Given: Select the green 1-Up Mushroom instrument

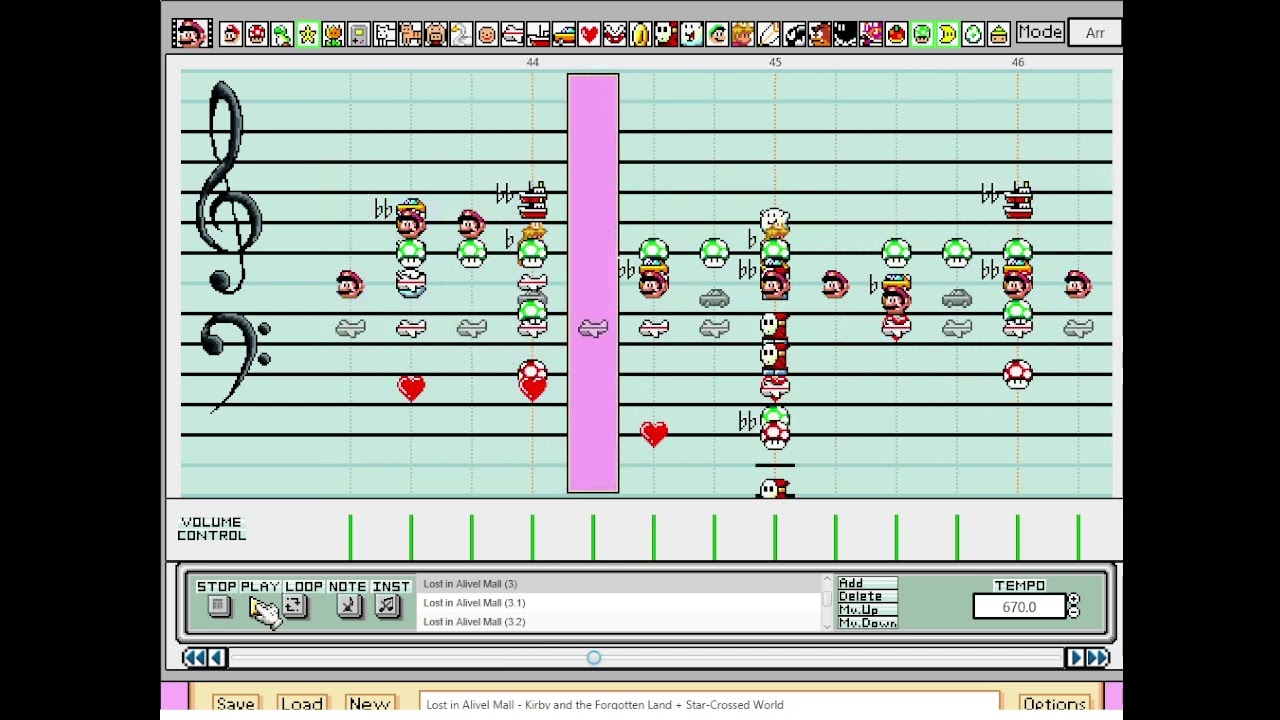Looking at the screenshot, I should [x=922, y=34].
